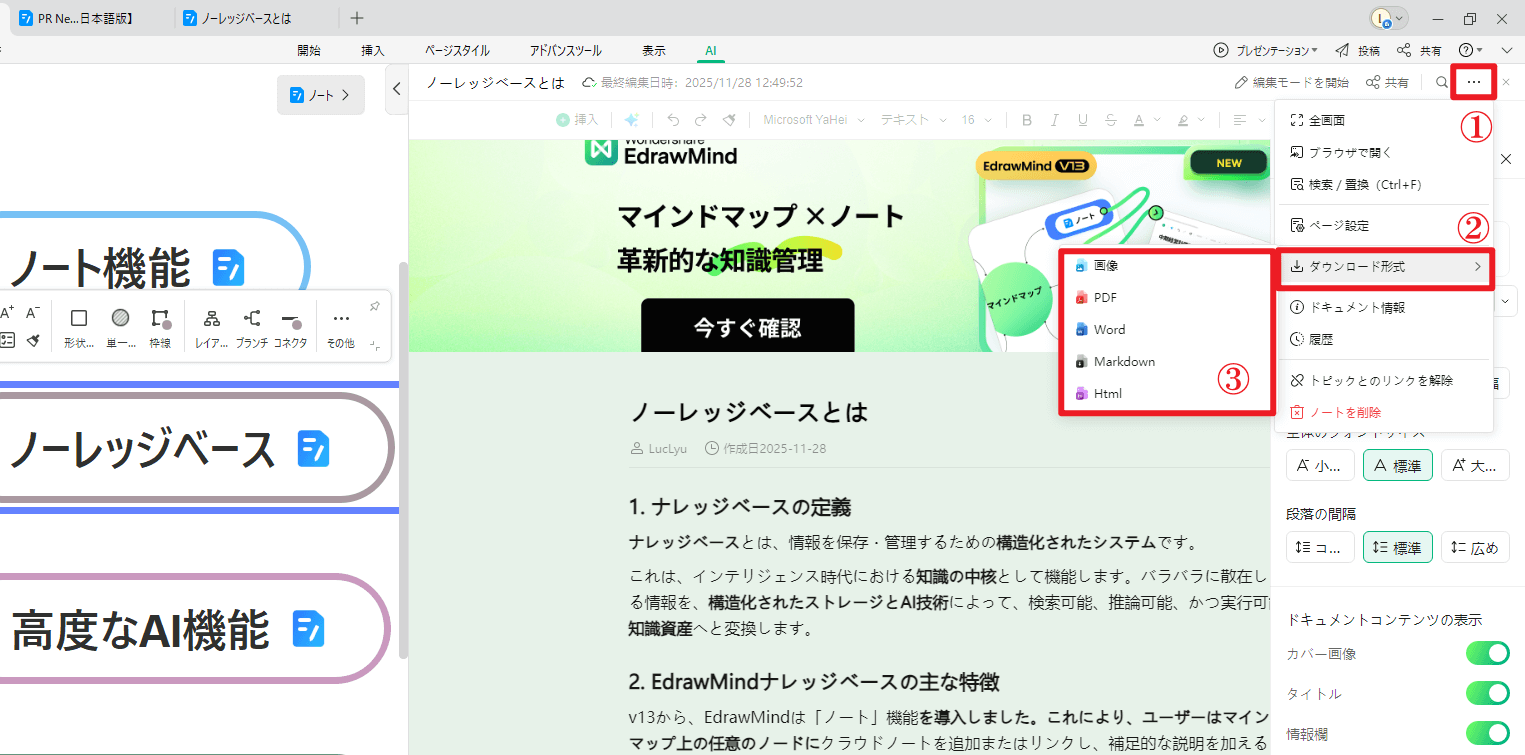1525x755 pixels.
Task: Switch to the AI ribbon tab
Action: click(710, 50)
